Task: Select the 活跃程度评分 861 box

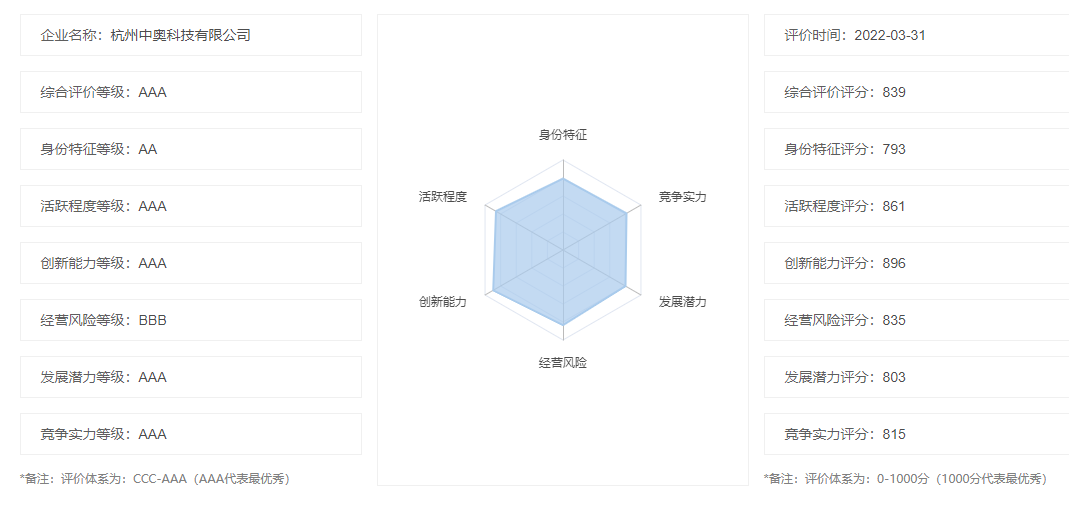Action: point(916,206)
